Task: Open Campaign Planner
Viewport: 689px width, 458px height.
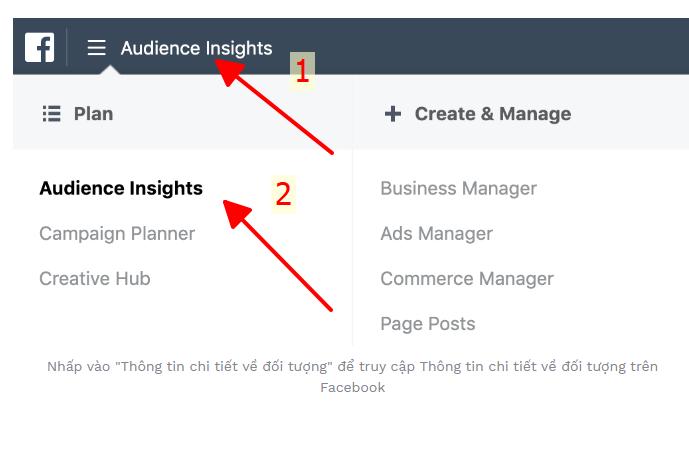Action: (117, 234)
